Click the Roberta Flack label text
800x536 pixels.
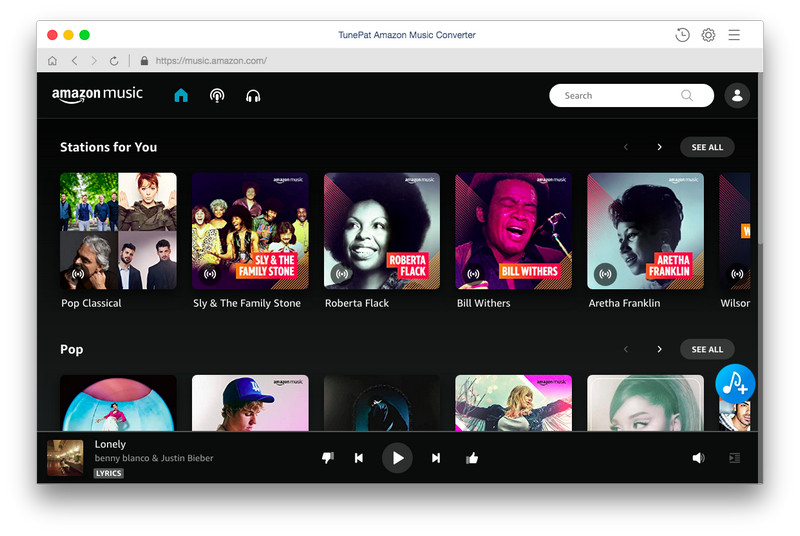[x=357, y=303]
